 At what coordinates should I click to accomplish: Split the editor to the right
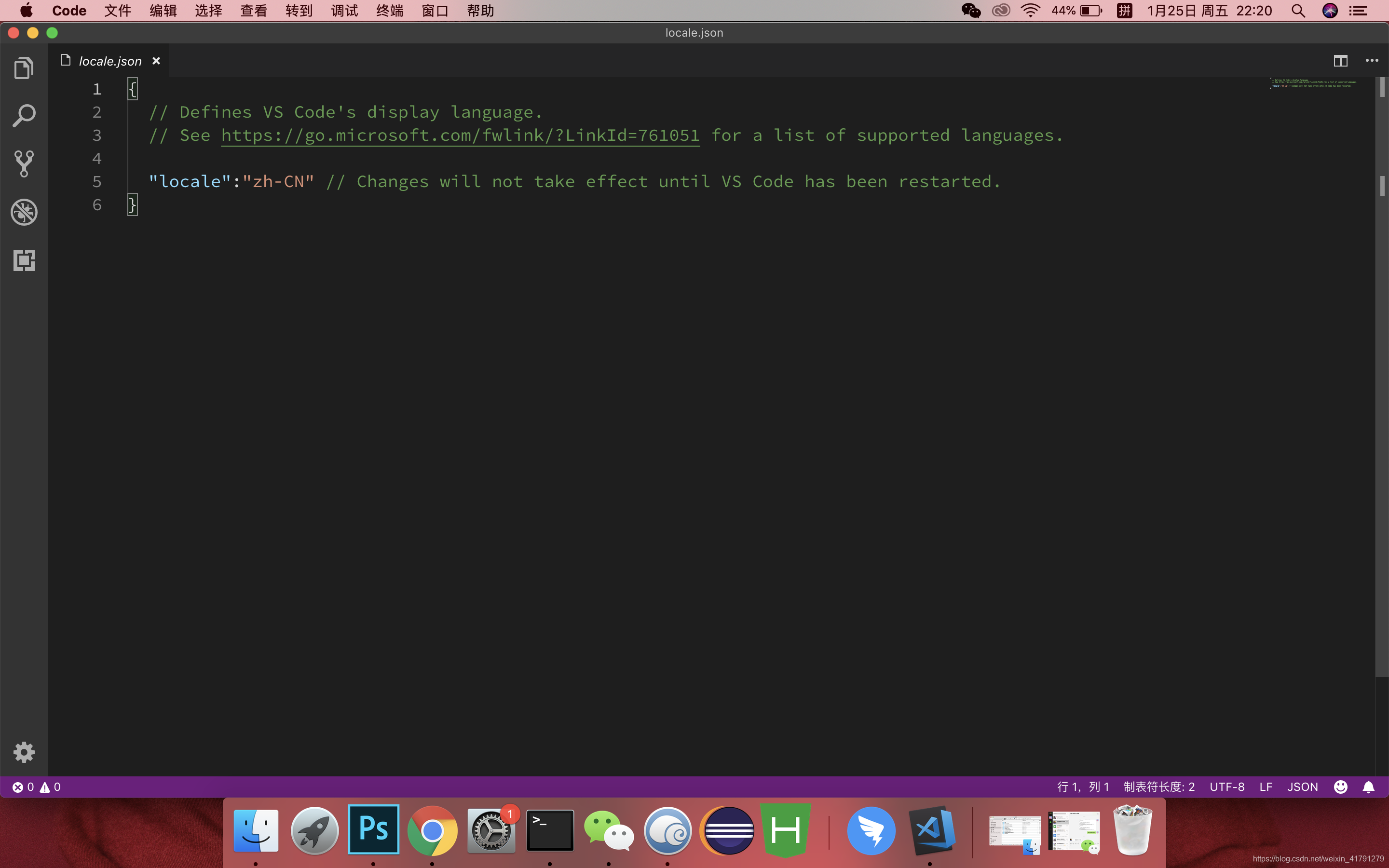pos(1340,61)
